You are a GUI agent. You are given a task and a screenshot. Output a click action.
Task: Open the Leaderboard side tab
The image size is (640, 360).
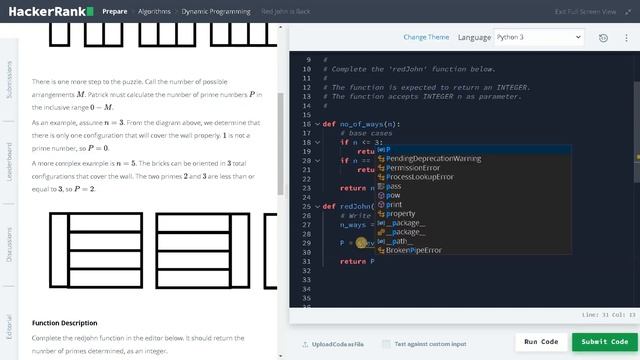(x=9, y=162)
